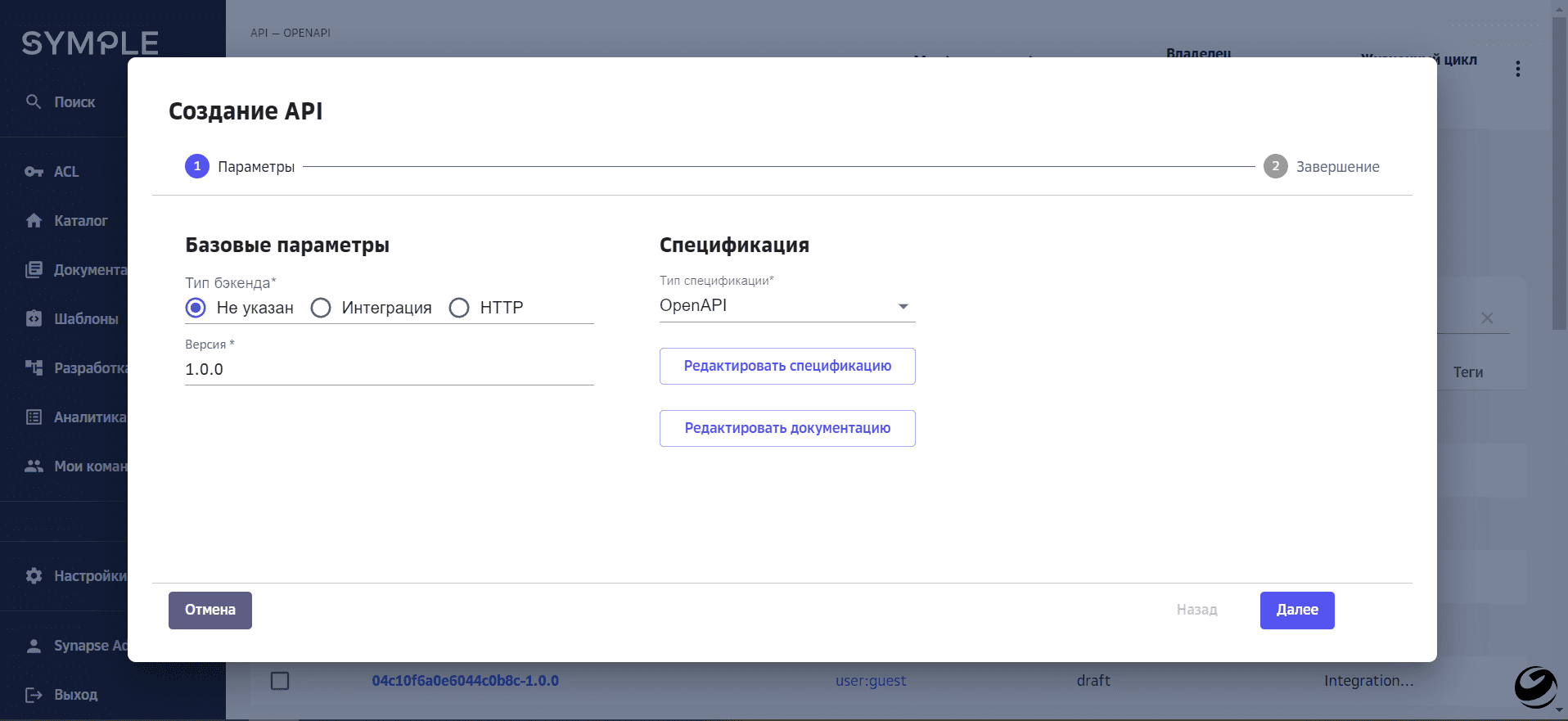Screen dimensions: 1568x721
Task: Click the SYMPLE logo
Action: [90, 43]
